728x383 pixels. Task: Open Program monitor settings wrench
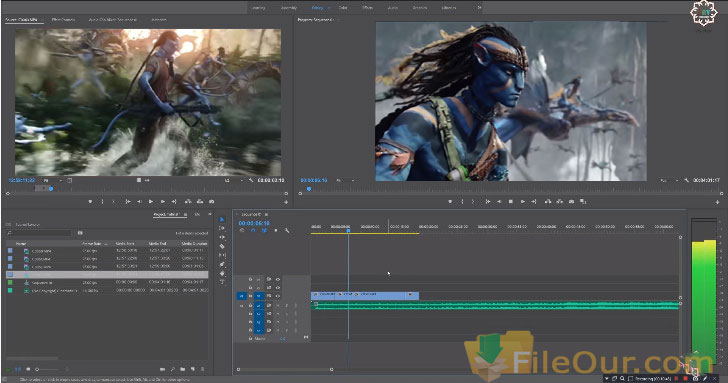pyautogui.click(x=686, y=180)
